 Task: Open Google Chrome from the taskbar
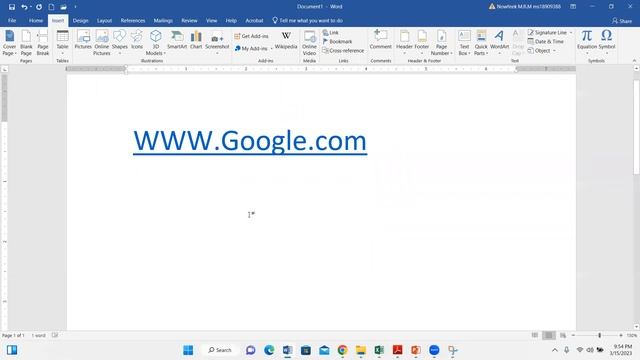pos(342,350)
